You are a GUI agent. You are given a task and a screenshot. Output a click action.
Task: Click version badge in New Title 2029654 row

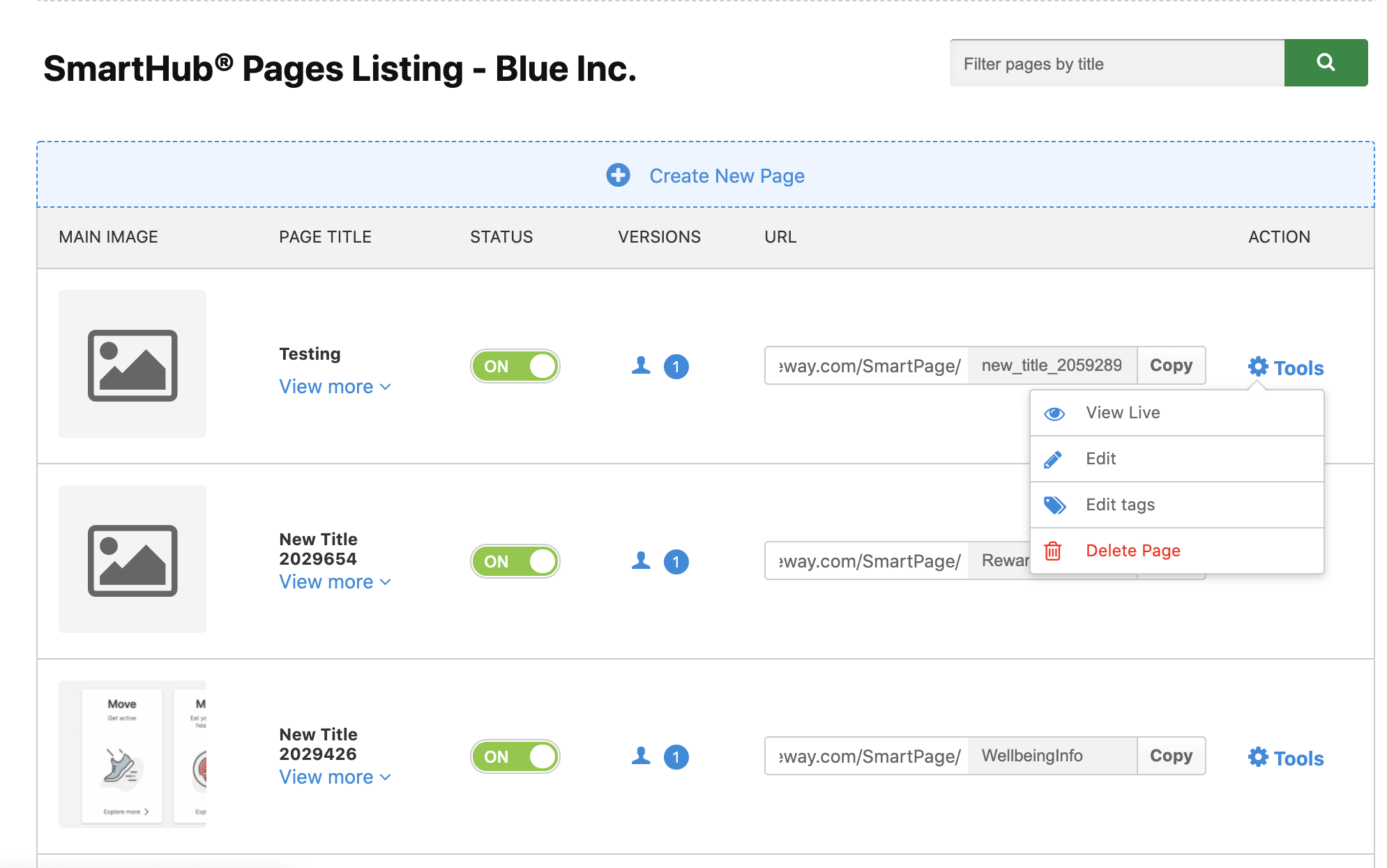click(x=676, y=562)
